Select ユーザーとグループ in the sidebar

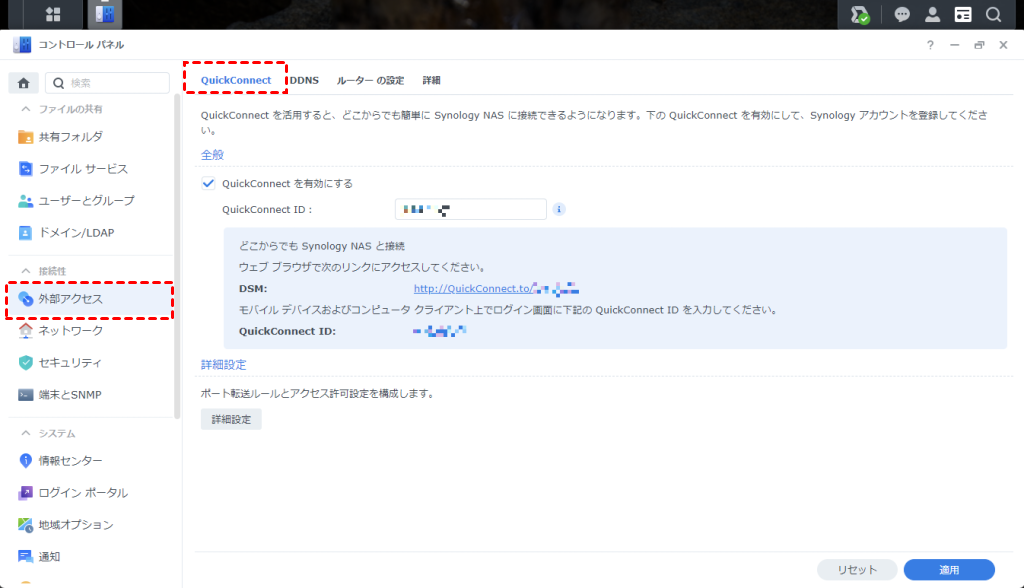tap(91, 201)
